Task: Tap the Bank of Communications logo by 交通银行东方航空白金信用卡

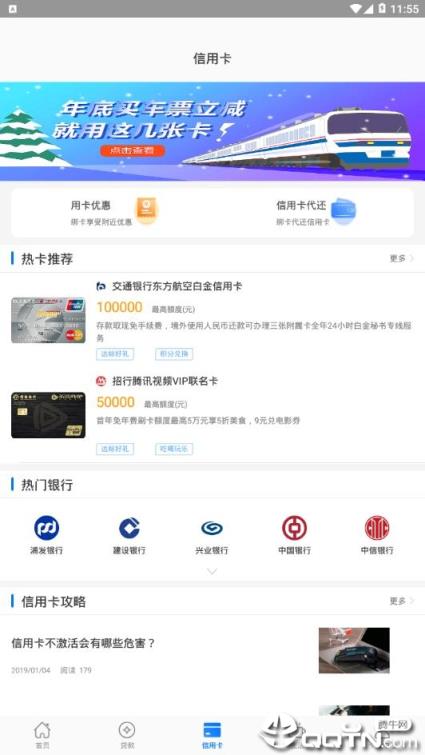Action: click(101, 286)
